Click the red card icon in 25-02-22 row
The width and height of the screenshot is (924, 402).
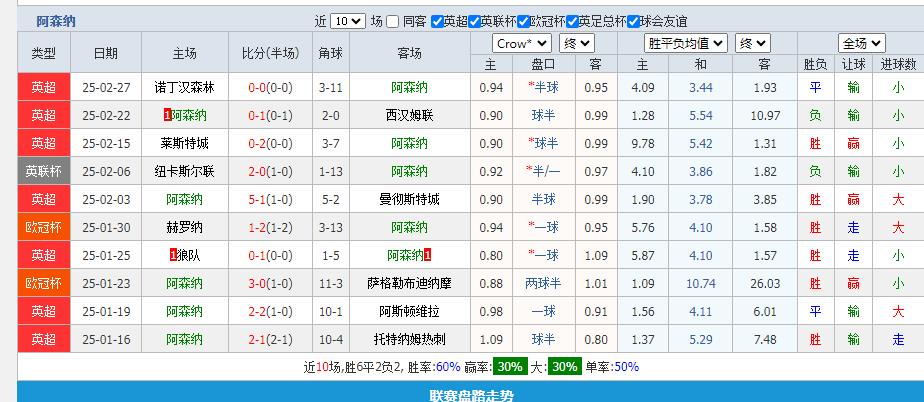pyautogui.click(x=167, y=116)
